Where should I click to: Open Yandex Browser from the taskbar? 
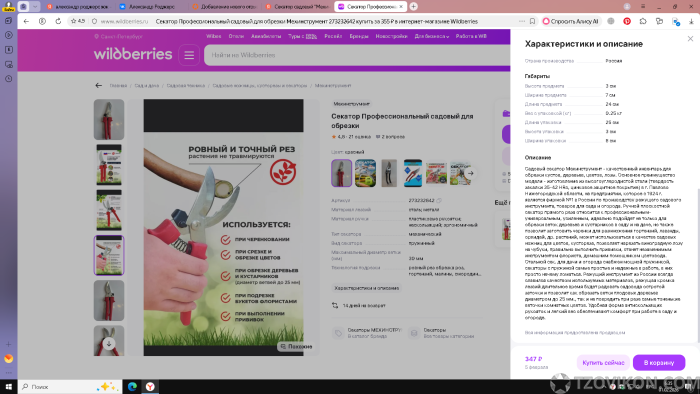tap(150, 386)
